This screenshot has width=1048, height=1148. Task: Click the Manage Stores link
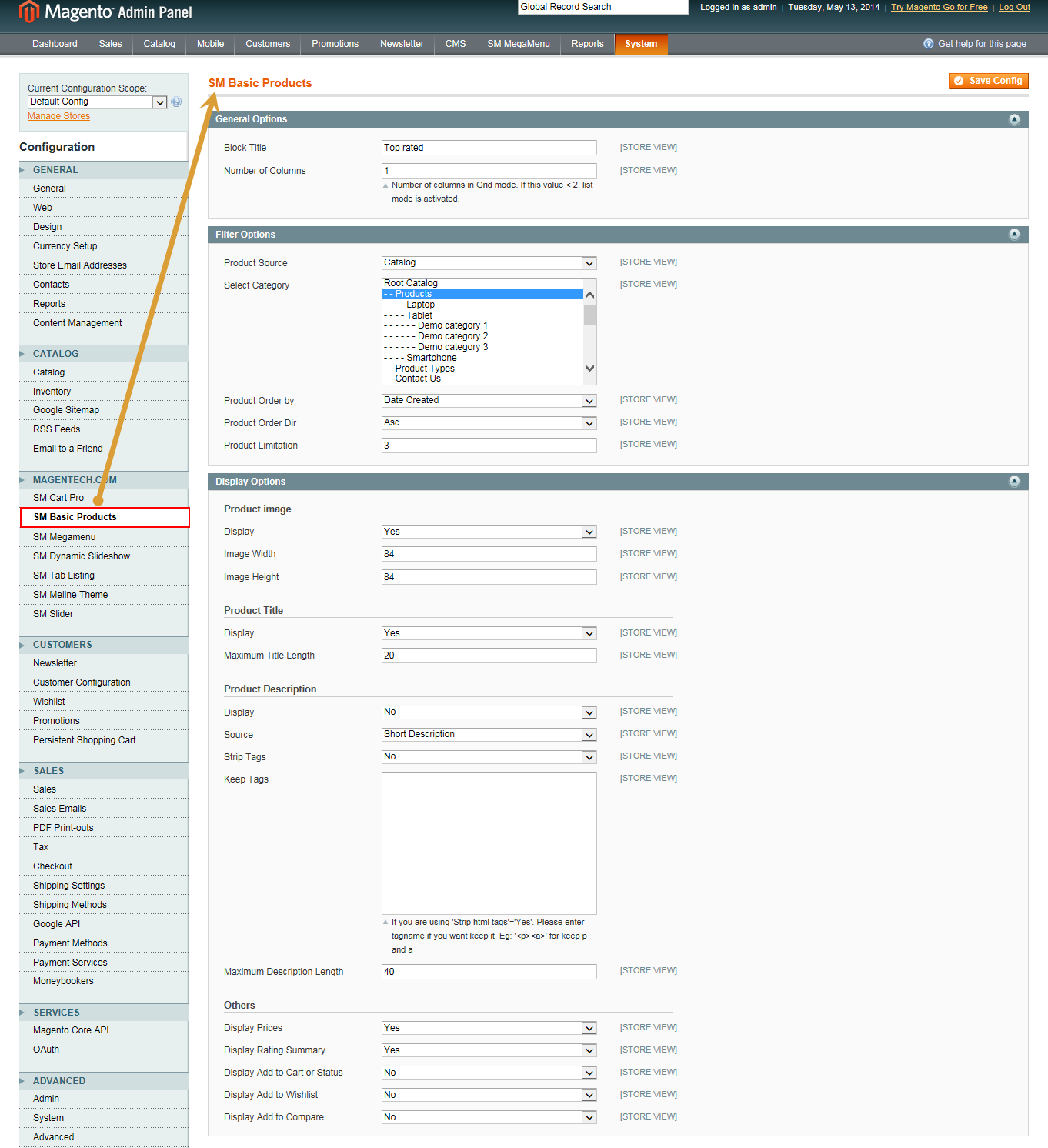[58, 116]
